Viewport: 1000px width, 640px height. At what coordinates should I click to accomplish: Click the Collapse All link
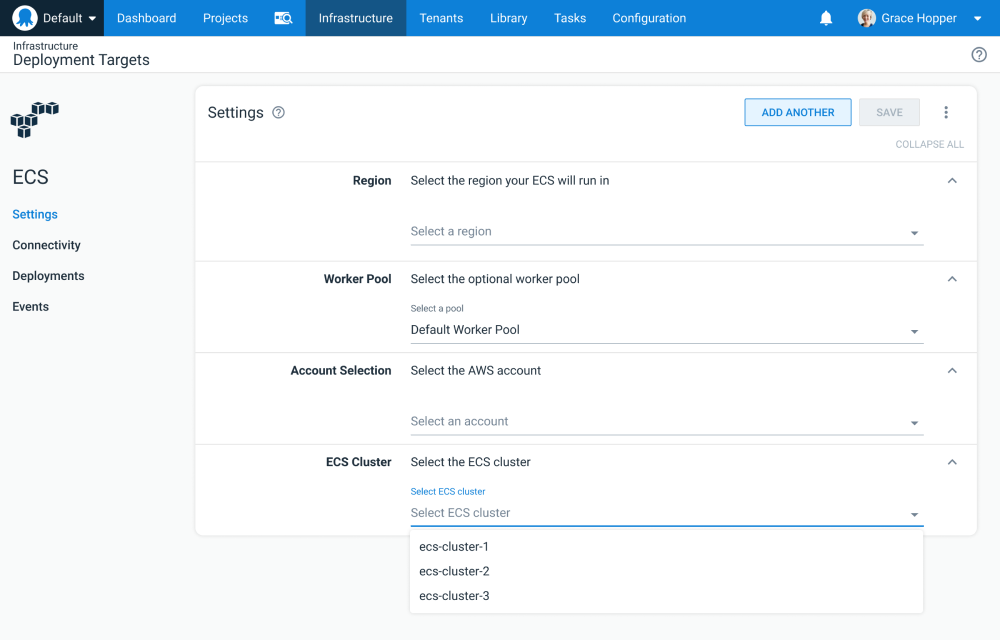click(x=929, y=144)
